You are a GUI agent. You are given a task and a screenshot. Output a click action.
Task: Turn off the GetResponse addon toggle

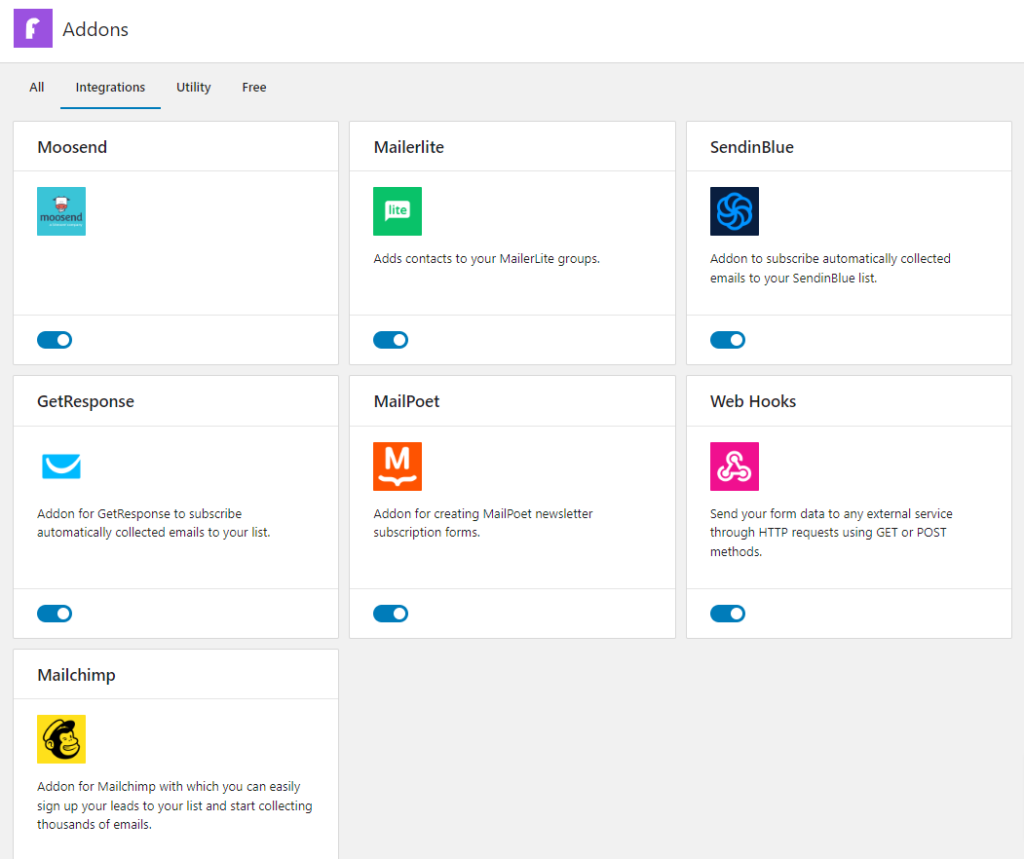(x=54, y=613)
